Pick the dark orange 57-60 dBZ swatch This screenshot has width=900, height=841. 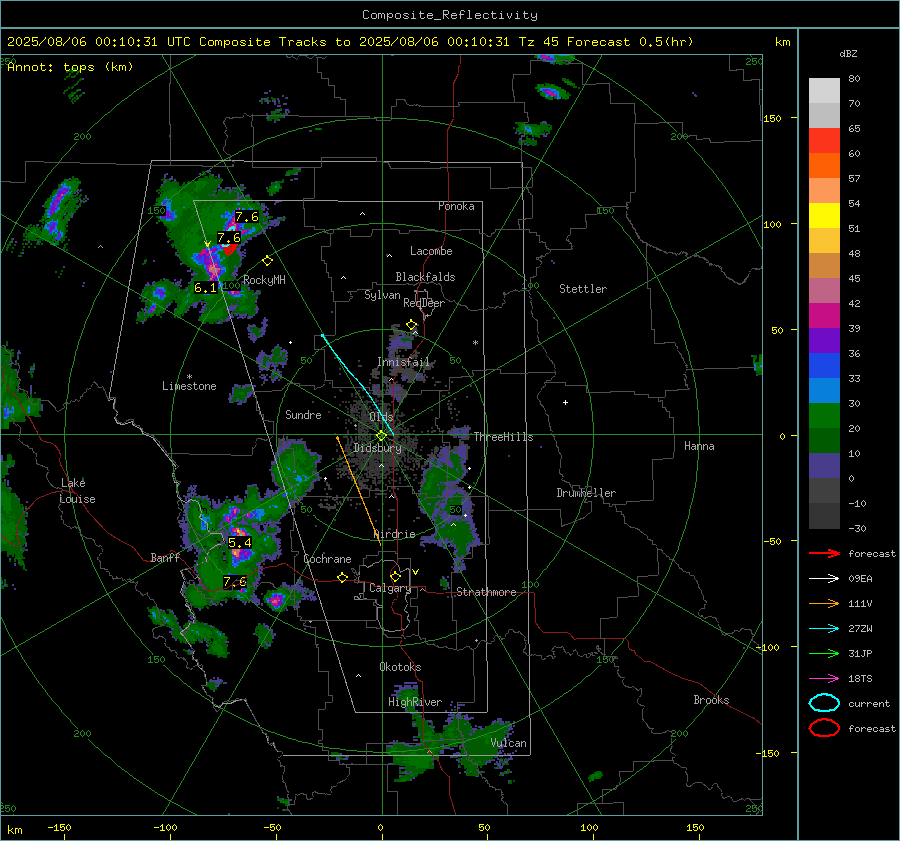click(x=824, y=166)
